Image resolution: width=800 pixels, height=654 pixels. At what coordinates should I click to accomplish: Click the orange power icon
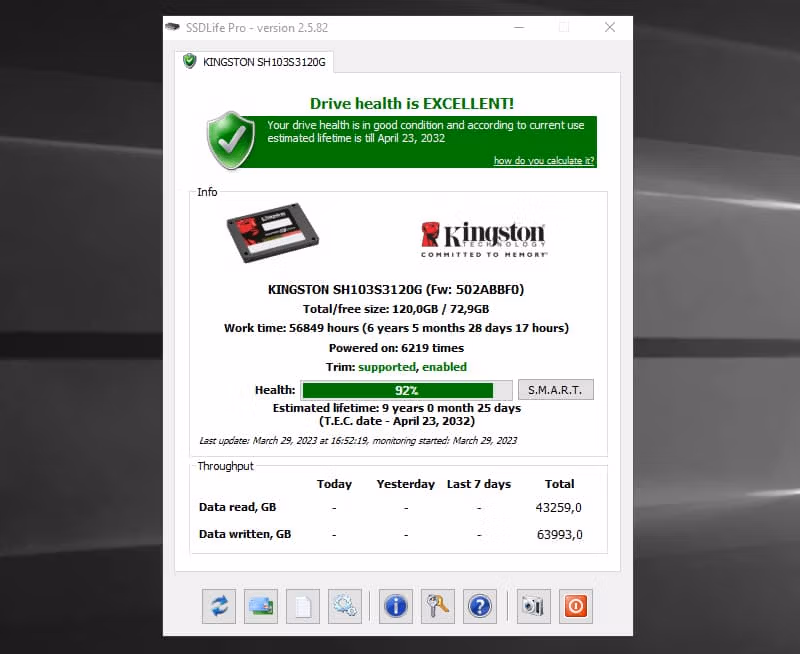tap(576, 607)
